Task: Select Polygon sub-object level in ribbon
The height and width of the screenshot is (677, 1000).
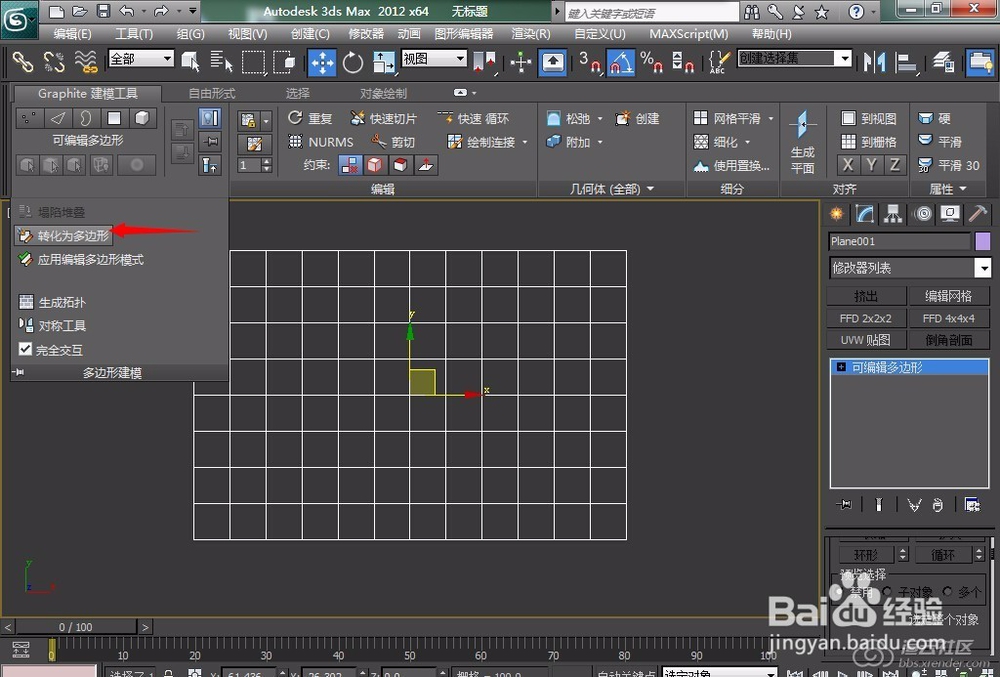Action: [114, 118]
